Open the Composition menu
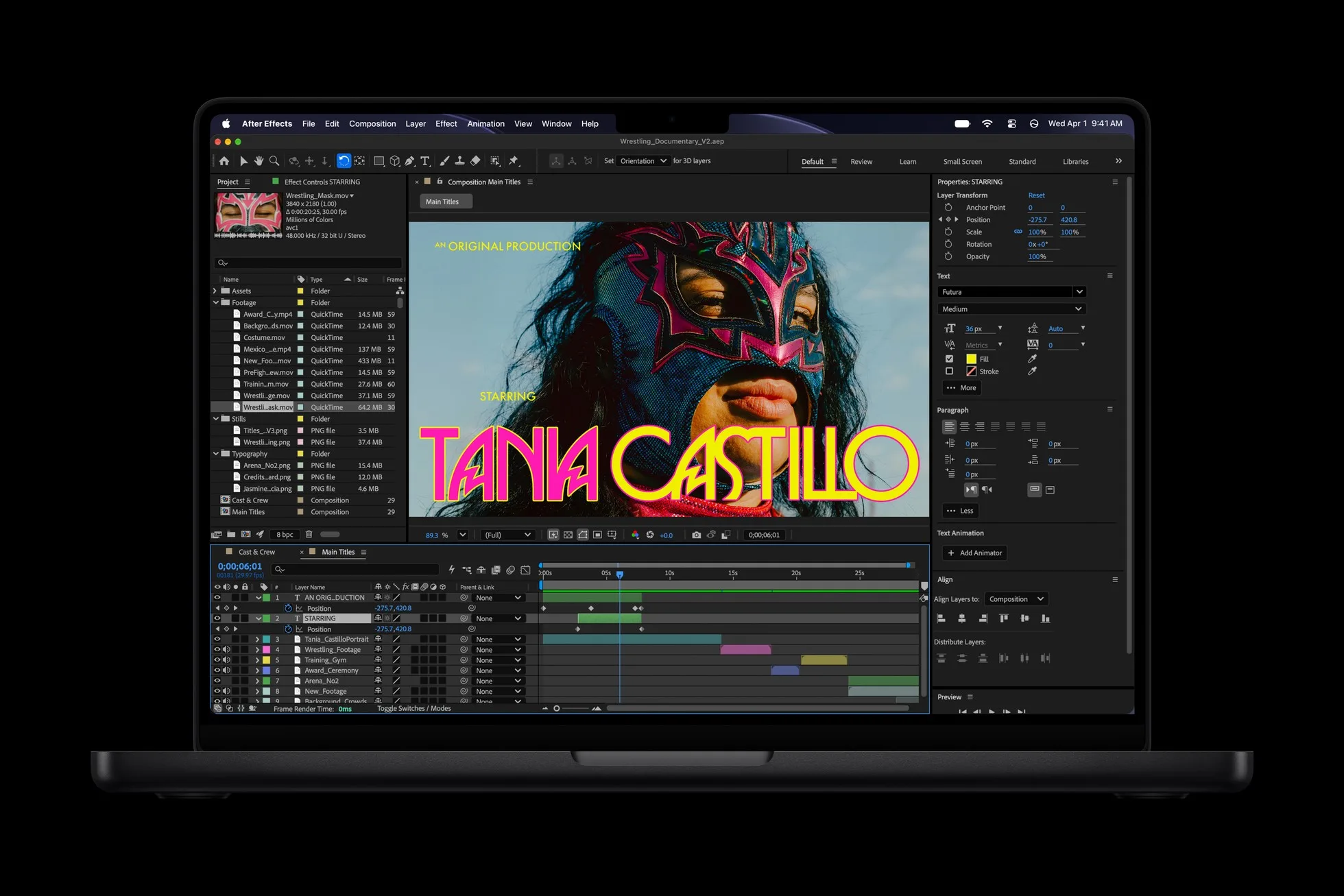 pos(372,123)
